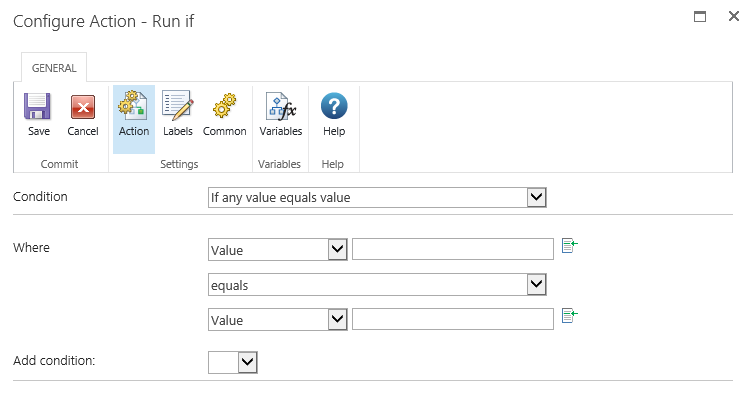The width and height of the screenshot is (746, 411).
Task: Open Help from the ribbon
Action: (x=334, y=108)
